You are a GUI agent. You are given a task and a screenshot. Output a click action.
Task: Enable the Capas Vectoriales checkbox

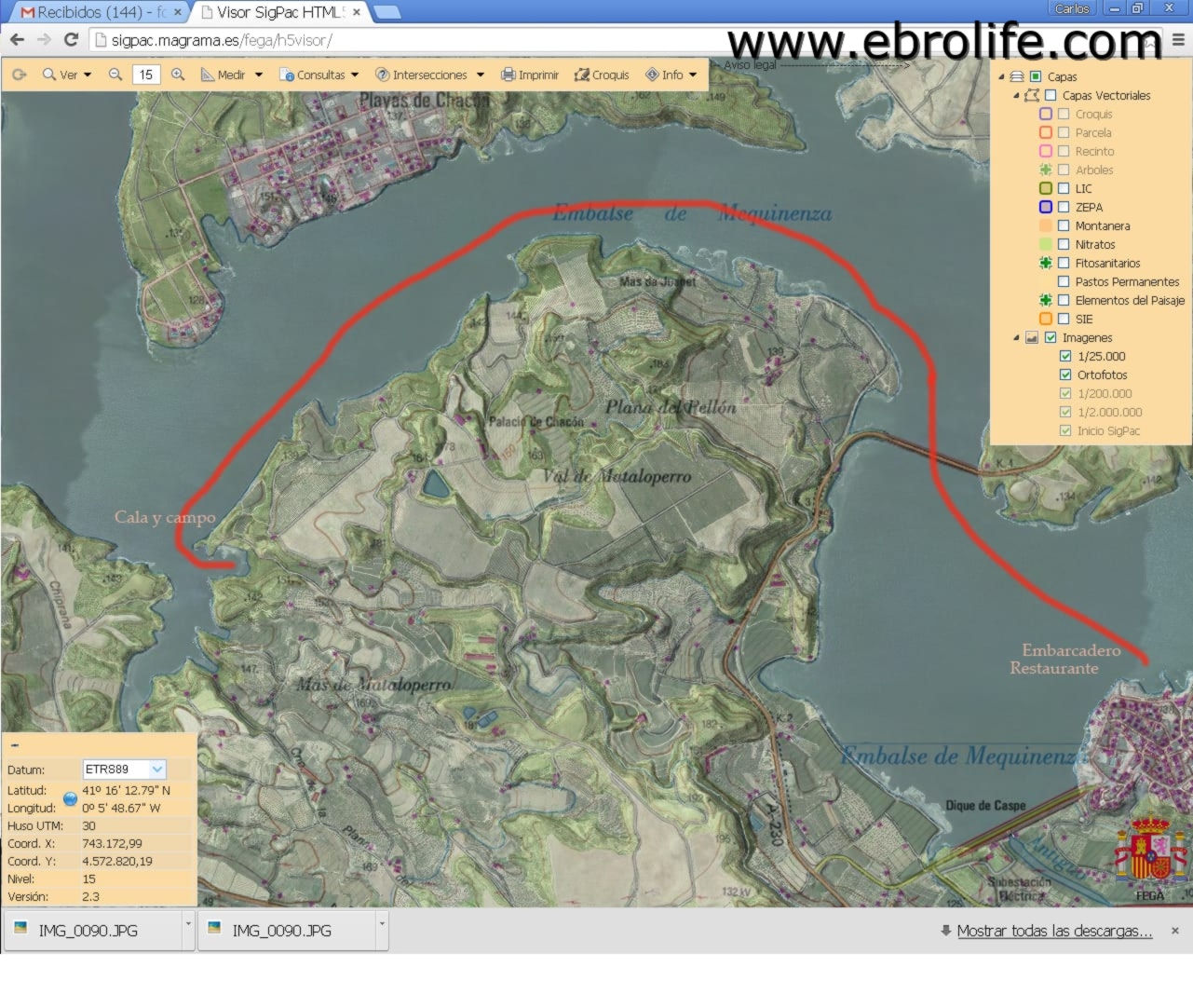coord(1051,95)
